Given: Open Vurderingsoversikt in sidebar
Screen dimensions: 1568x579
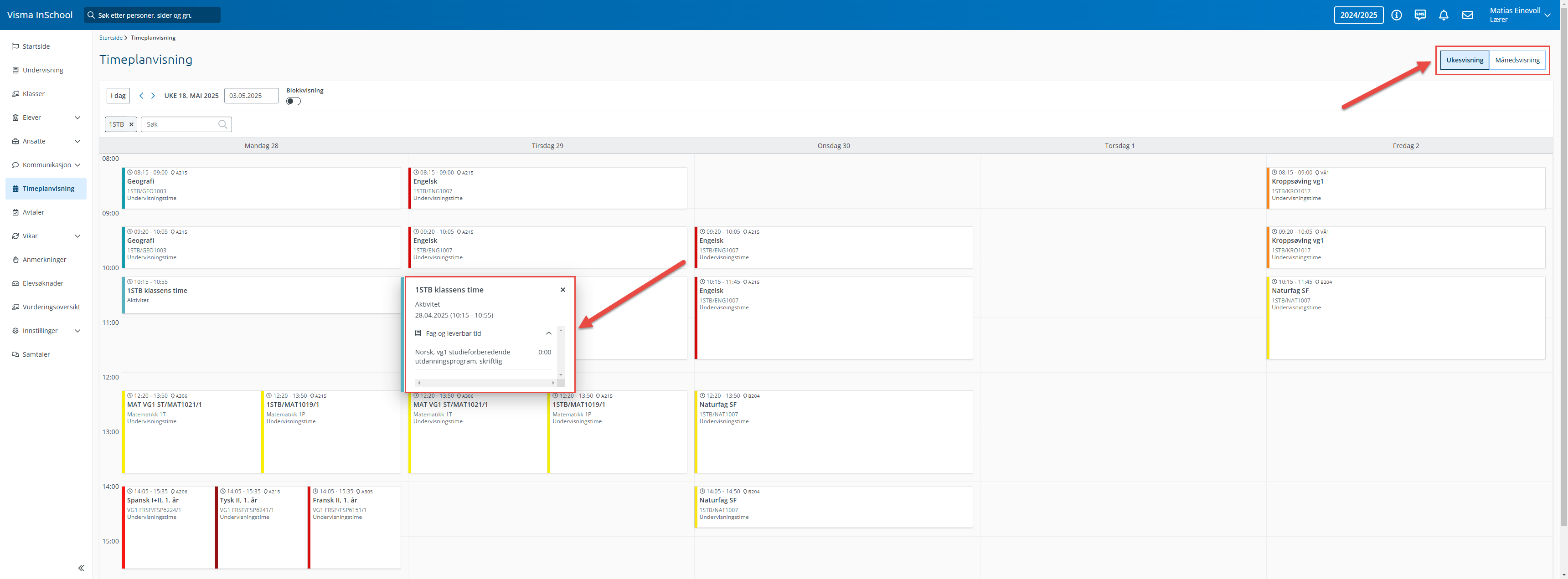Looking at the screenshot, I should click(51, 307).
